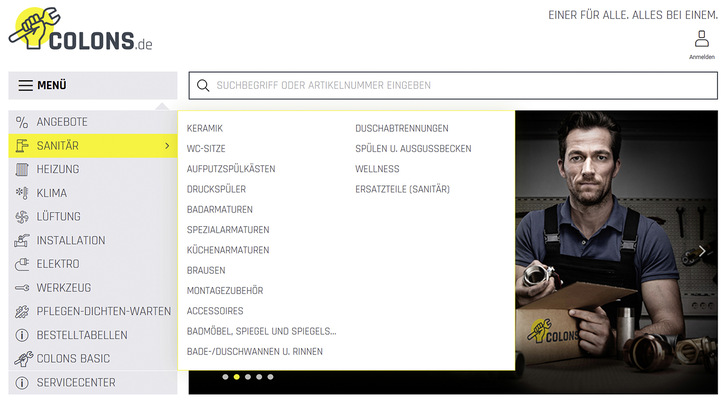Click the fan icon beside Lüftung

click(22, 217)
